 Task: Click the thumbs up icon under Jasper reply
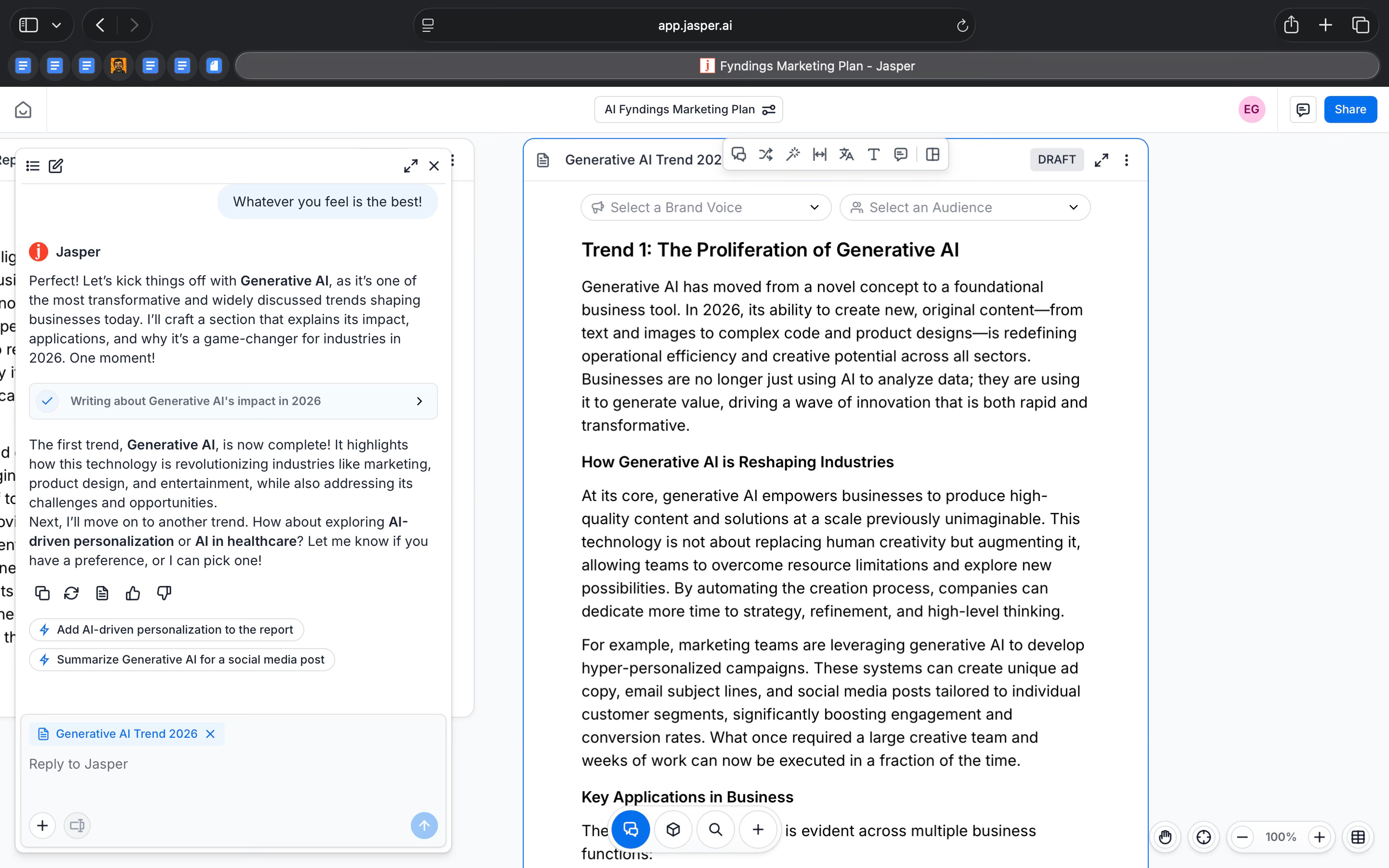133,593
